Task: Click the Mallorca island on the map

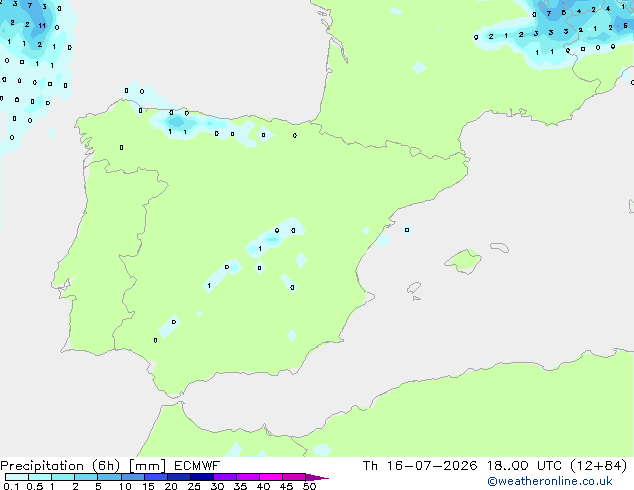Action: pyautogui.click(x=464, y=261)
